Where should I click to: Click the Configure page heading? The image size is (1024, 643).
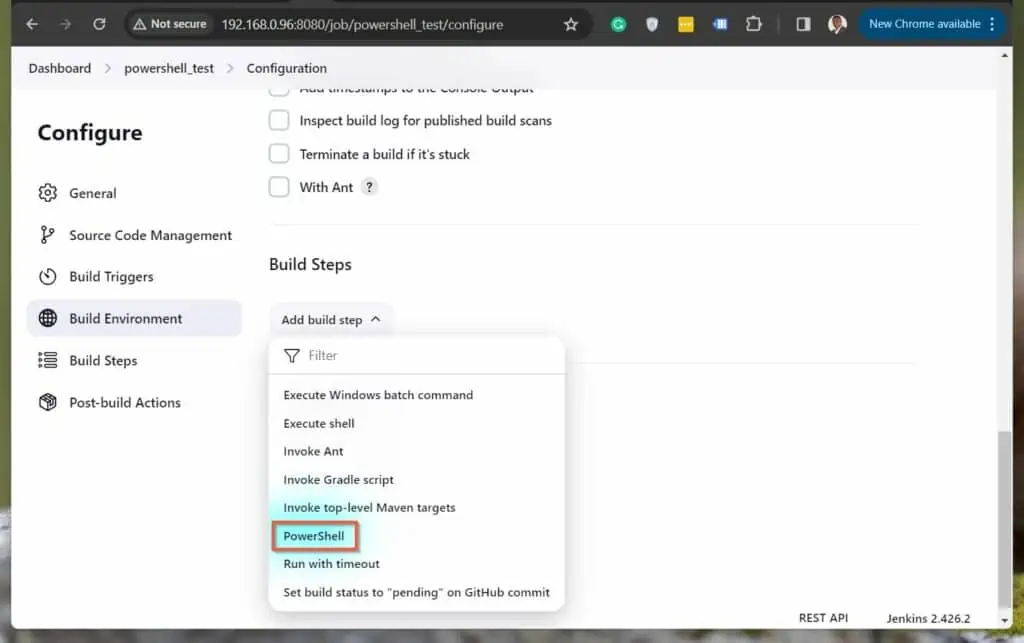click(90, 133)
